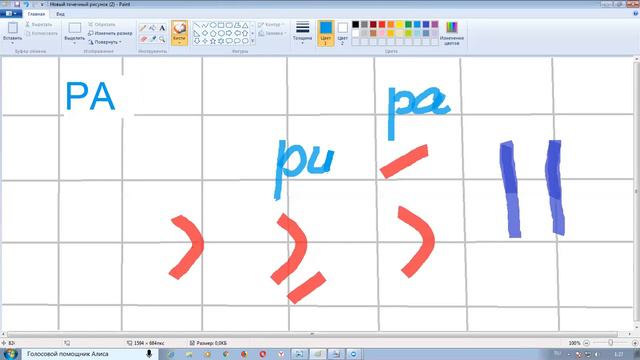Choose the yellow color swatch
This screenshot has width=640, height=360.
tap(400, 24)
